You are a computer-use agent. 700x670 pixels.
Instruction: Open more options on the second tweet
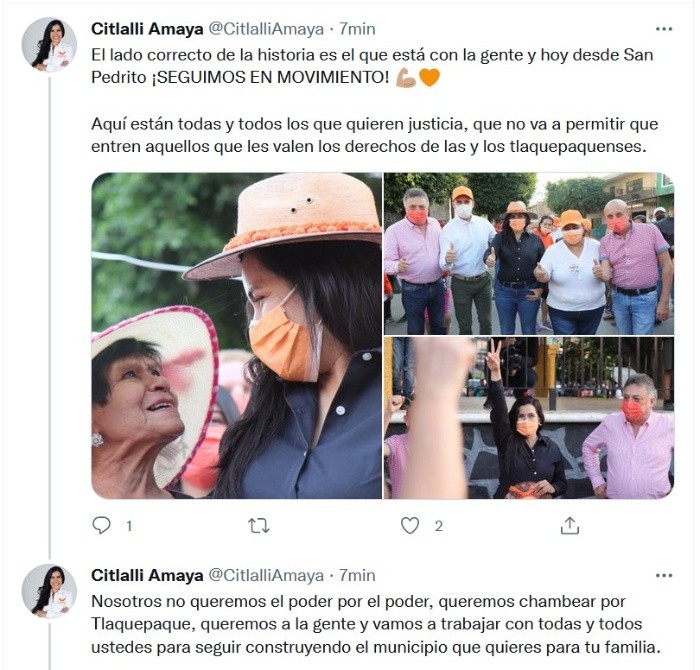pos(664,575)
